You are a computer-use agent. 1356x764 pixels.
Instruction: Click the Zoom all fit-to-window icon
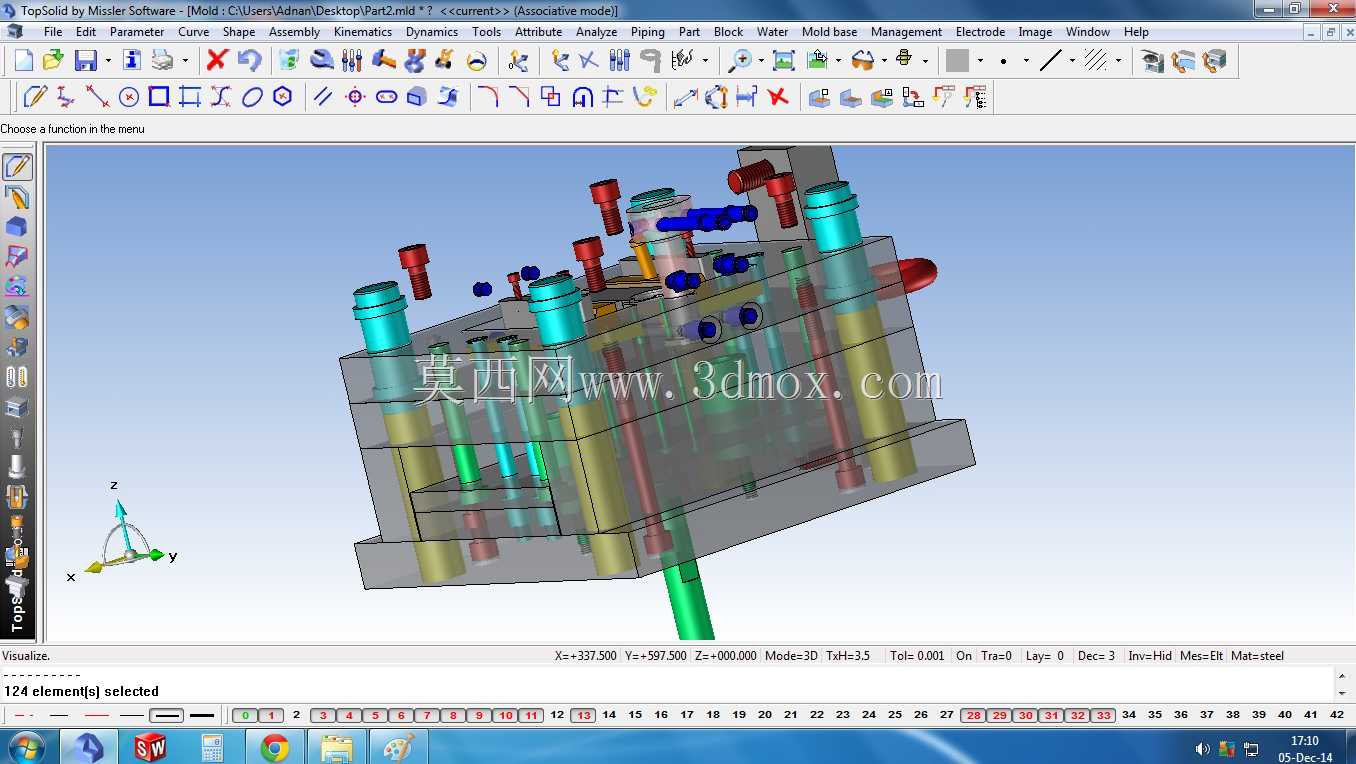pyautogui.click(x=784, y=61)
